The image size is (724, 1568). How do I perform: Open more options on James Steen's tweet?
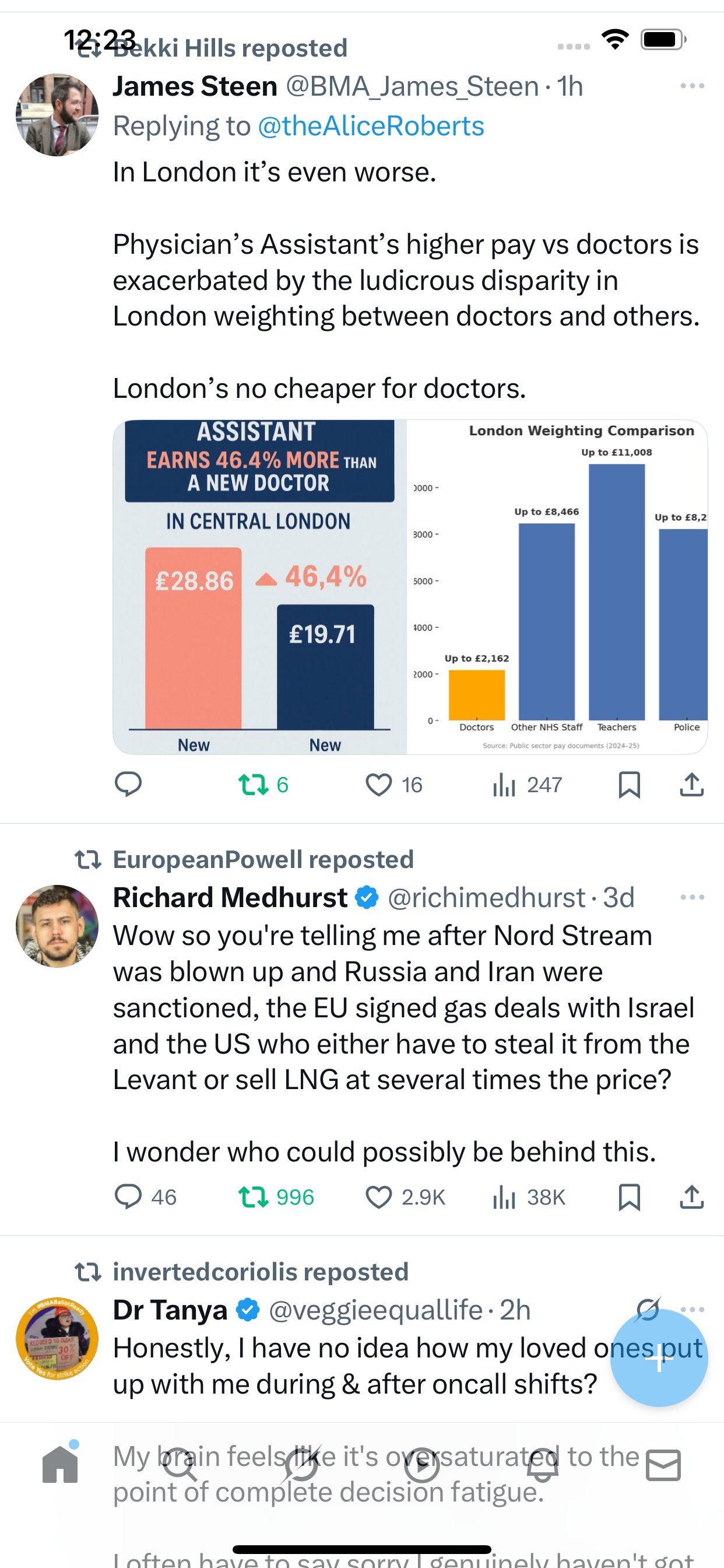point(692,86)
